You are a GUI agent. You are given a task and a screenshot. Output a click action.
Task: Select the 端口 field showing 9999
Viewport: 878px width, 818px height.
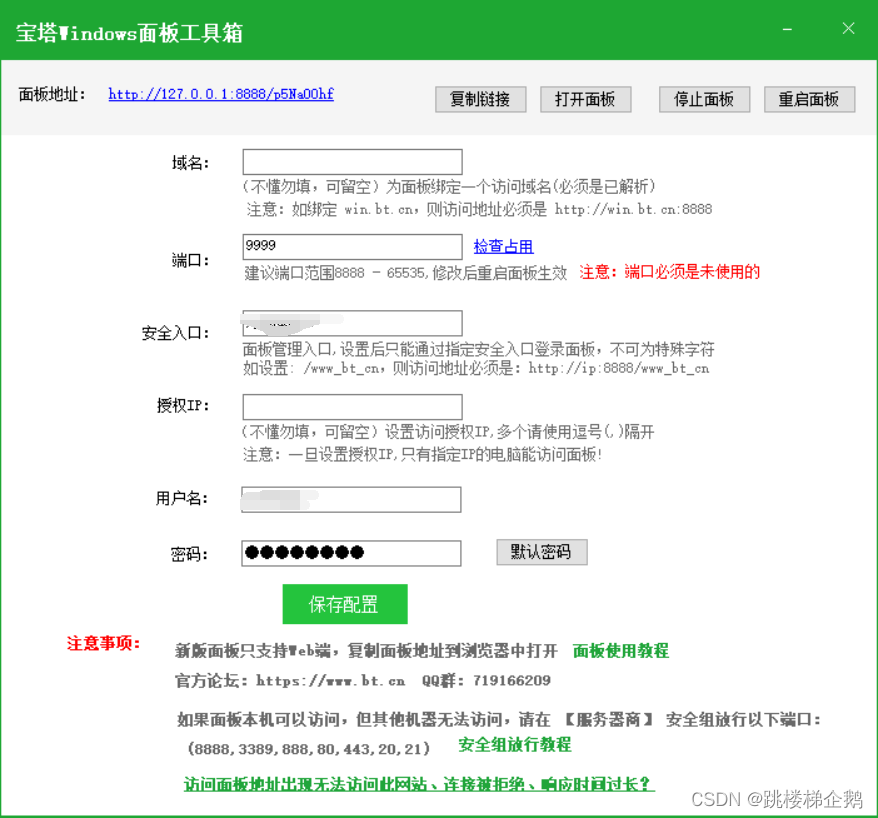tap(351, 246)
